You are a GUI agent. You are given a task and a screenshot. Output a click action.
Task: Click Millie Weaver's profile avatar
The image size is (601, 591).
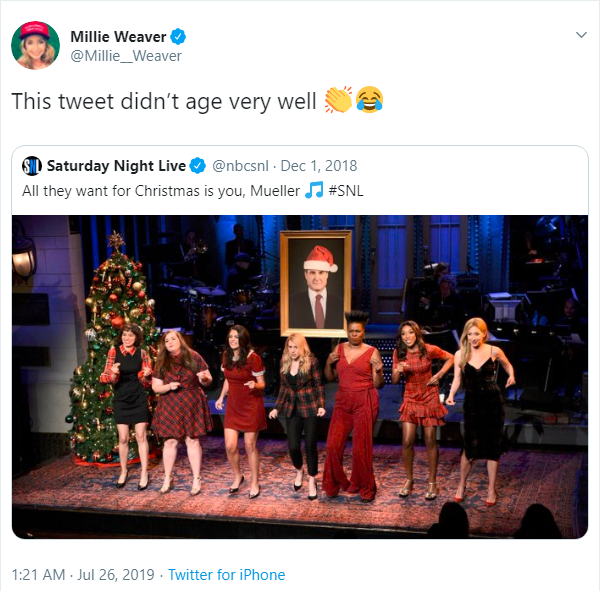pyautogui.click(x=36, y=44)
